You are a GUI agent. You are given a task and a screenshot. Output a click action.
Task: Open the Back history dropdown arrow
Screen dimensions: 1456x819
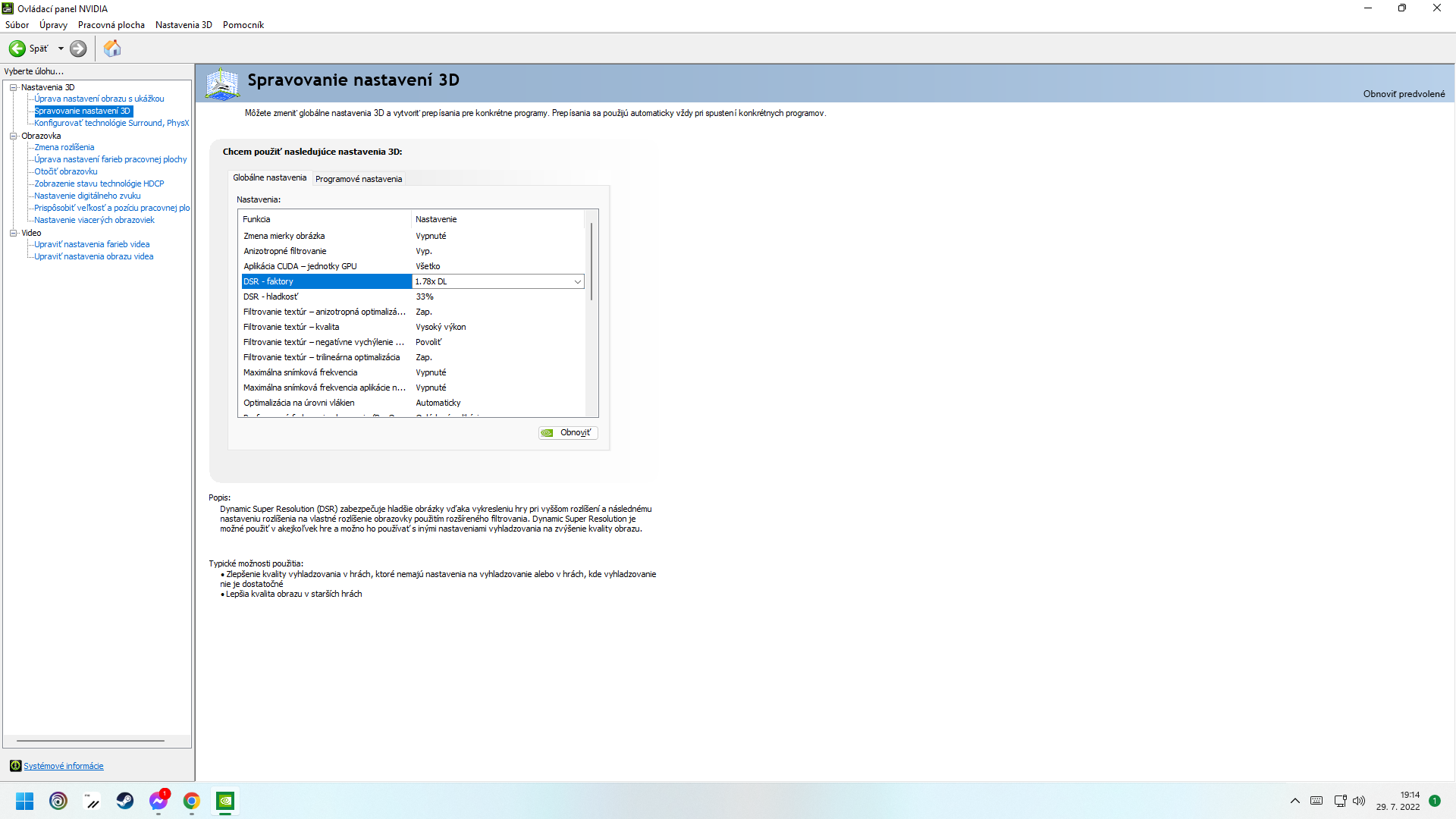click(x=61, y=49)
